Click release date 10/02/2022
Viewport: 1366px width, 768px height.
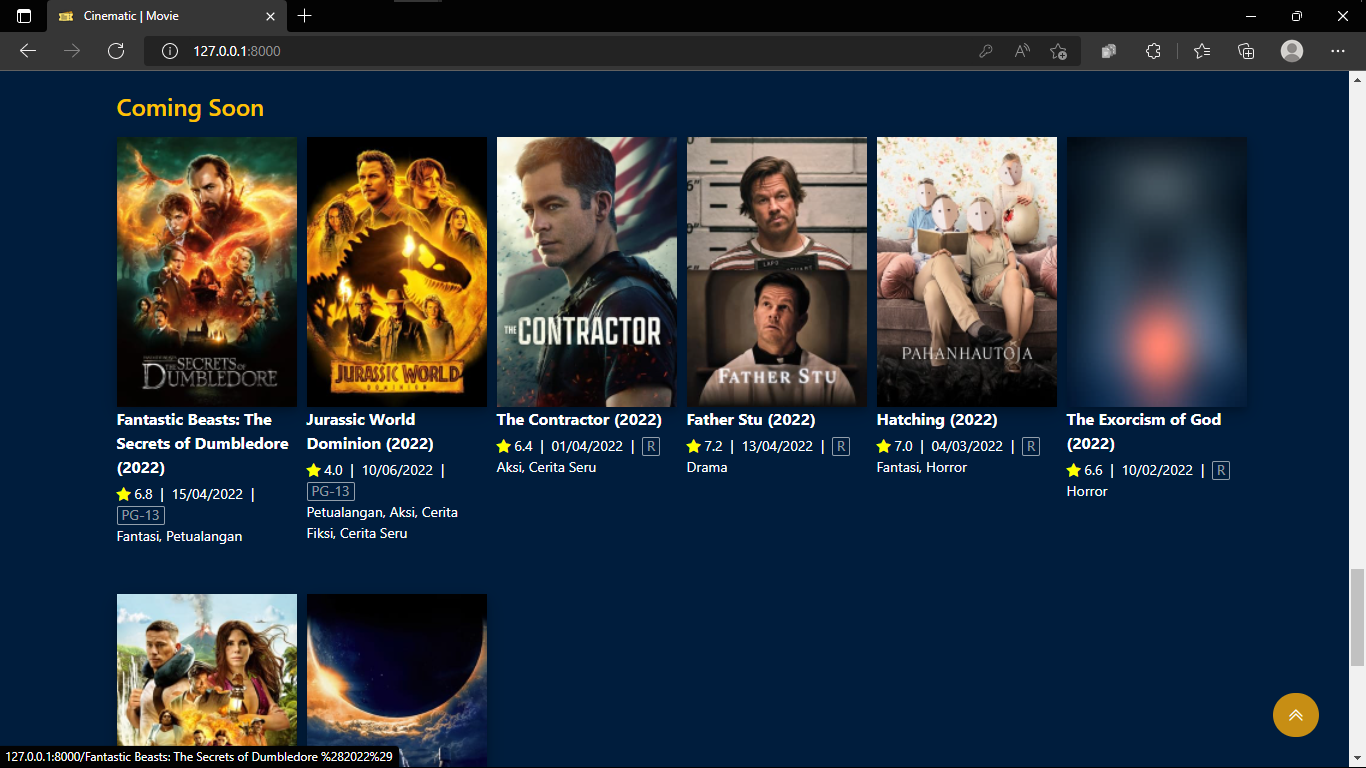click(x=1157, y=470)
